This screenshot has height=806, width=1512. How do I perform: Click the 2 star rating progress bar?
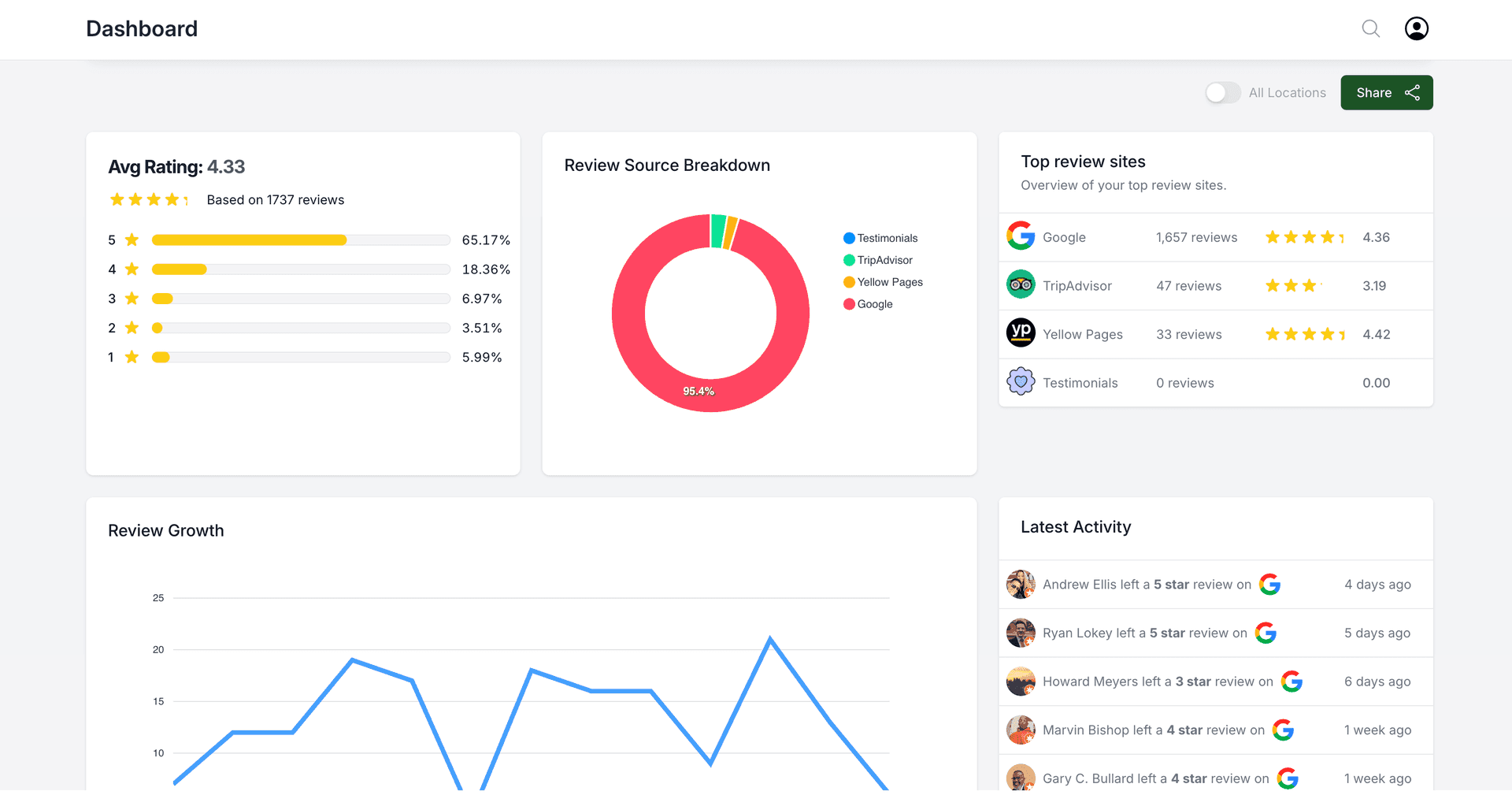[301, 328]
